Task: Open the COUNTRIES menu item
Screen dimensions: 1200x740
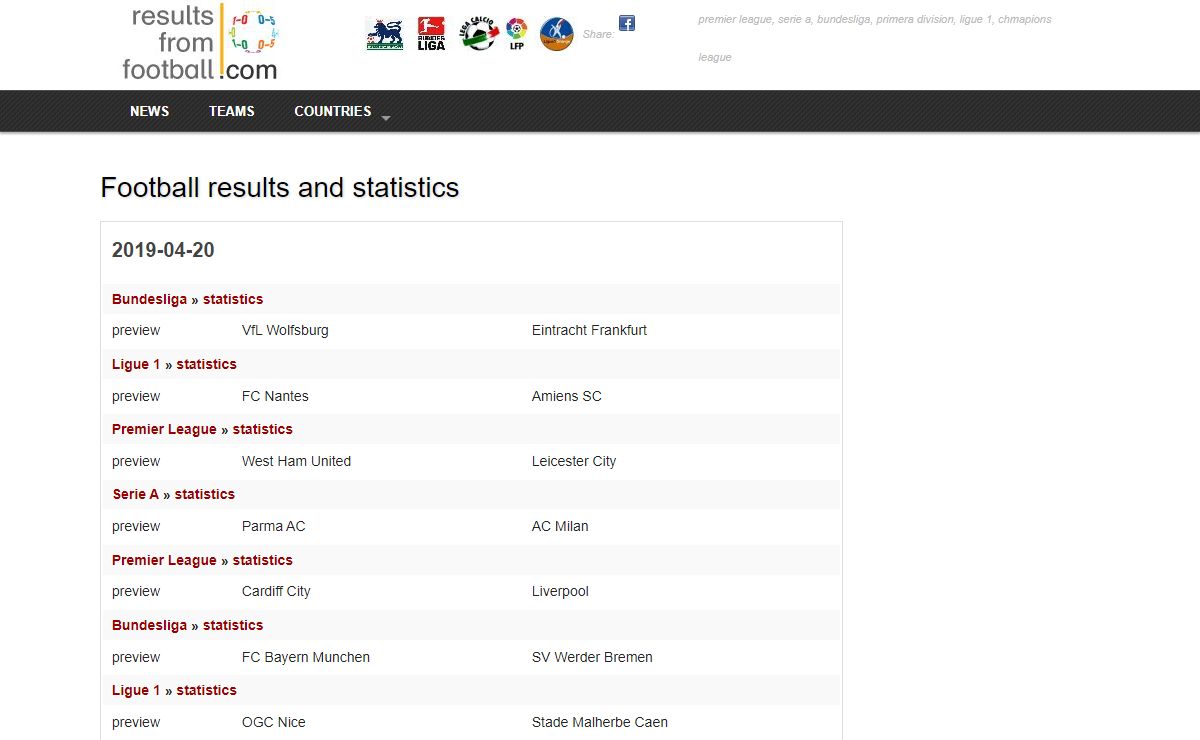Action: pyautogui.click(x=332, y=111)
